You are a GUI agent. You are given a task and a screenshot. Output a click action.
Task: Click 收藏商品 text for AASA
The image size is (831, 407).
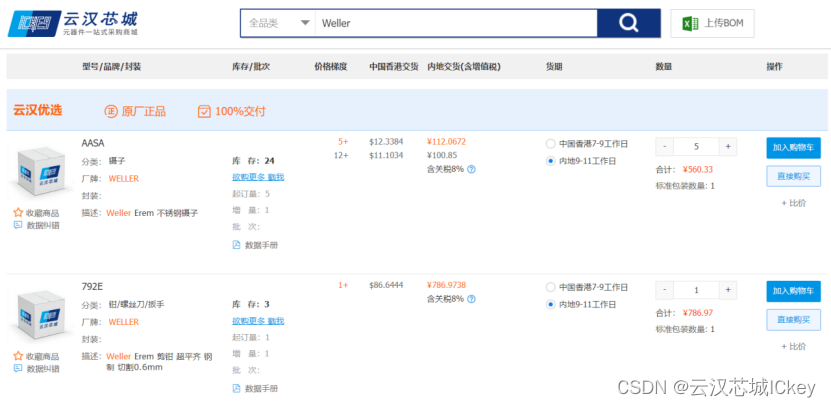42,213
